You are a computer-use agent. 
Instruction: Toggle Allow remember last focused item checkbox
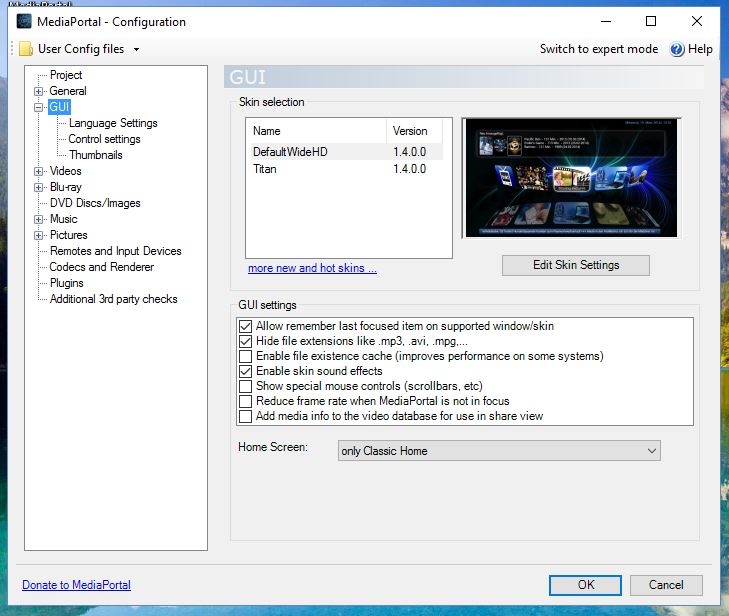tap(245, 326)
